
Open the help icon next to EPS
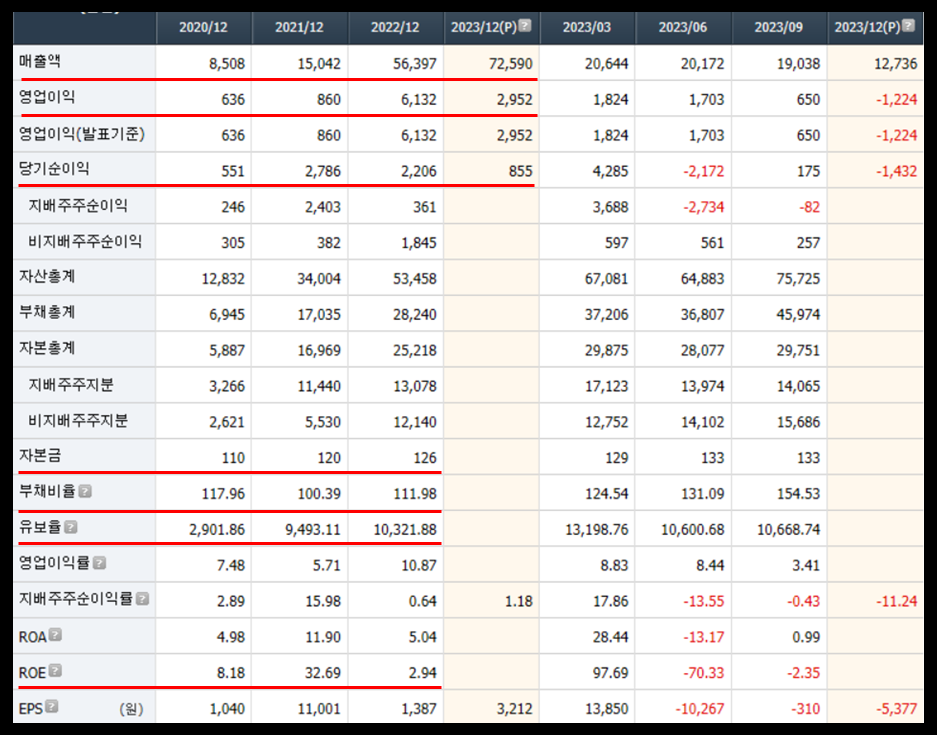coord(52,707)
